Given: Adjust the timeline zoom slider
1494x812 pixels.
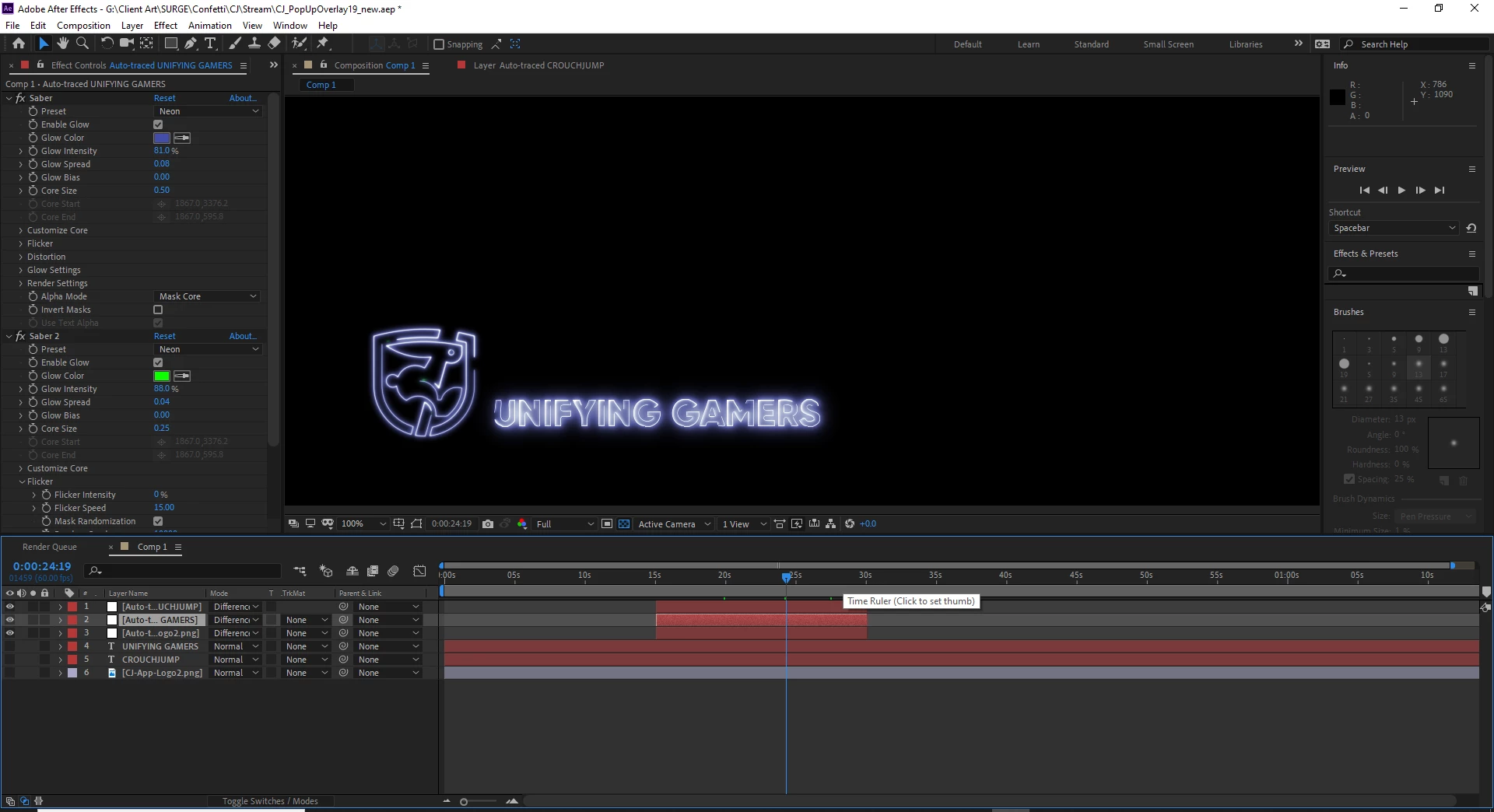Looking at the screenshot, I should (464, 801).
